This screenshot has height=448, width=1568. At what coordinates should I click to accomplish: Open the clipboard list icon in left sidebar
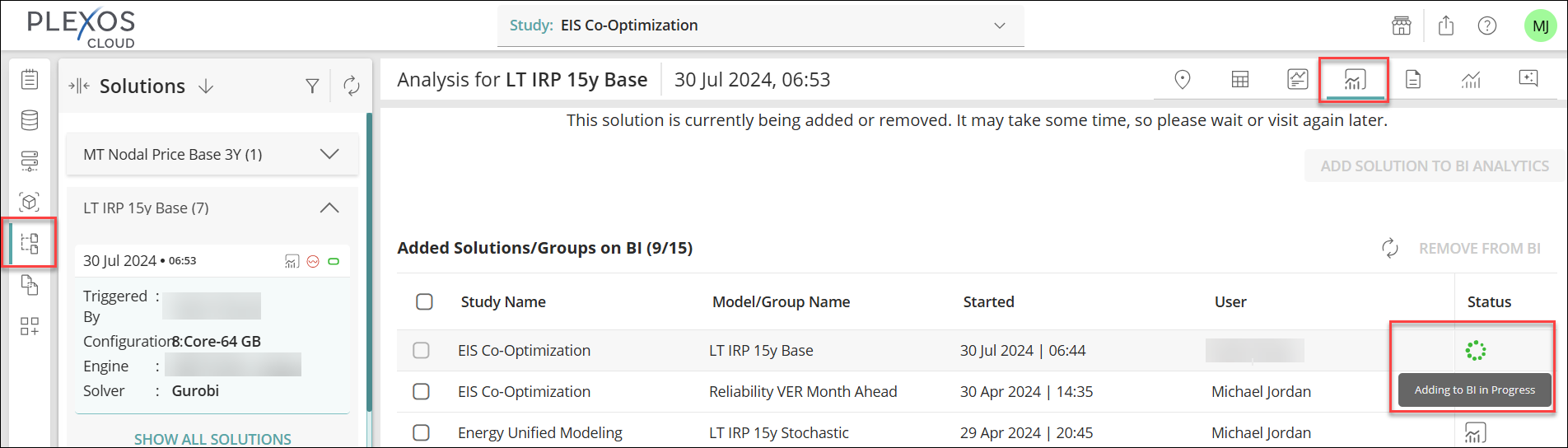30,79
